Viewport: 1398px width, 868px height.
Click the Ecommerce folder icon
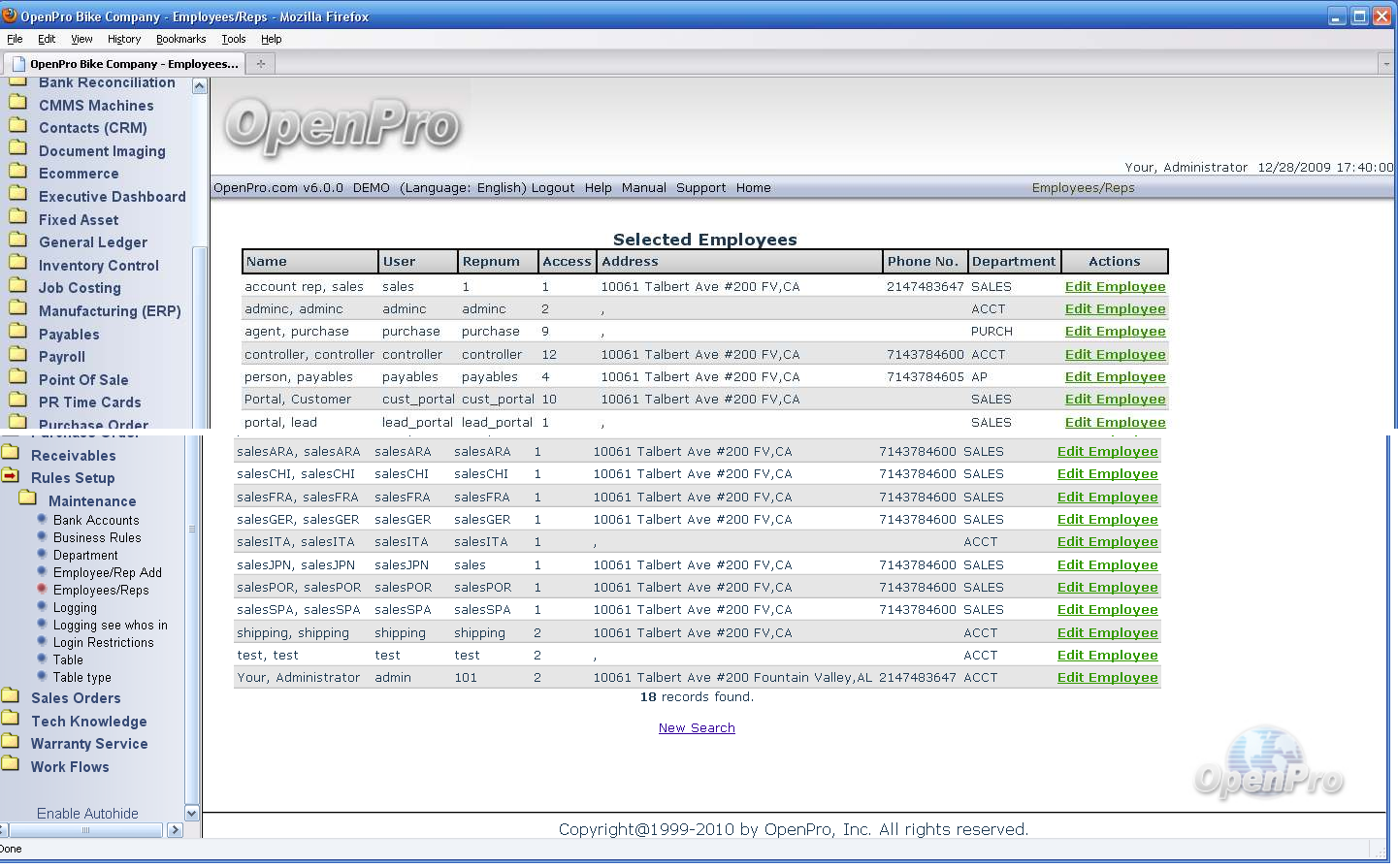pyautogui.click(x=17, y=172)
